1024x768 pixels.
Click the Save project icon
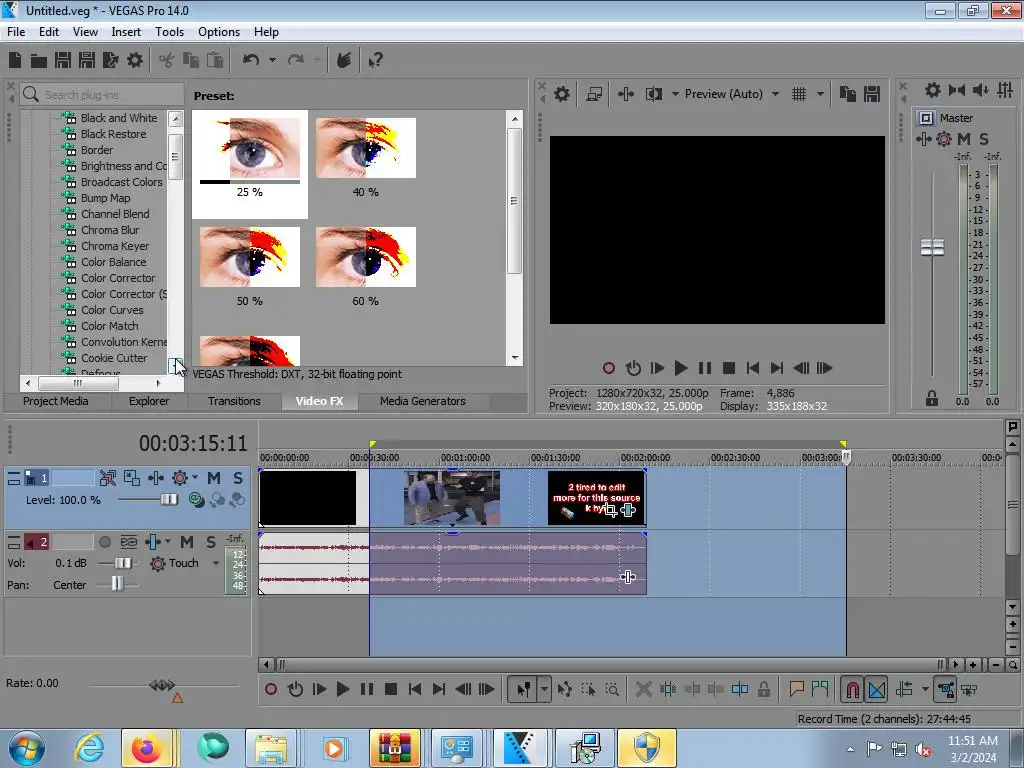coord(63,60)
